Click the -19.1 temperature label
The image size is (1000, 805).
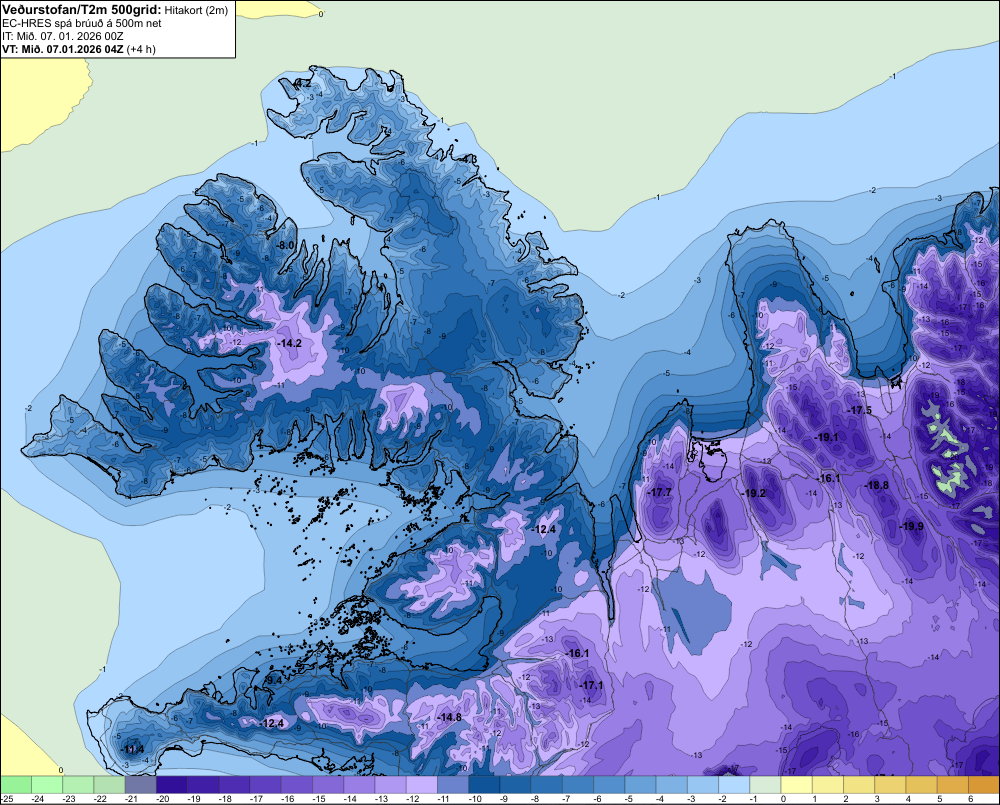tap(826, 438)
